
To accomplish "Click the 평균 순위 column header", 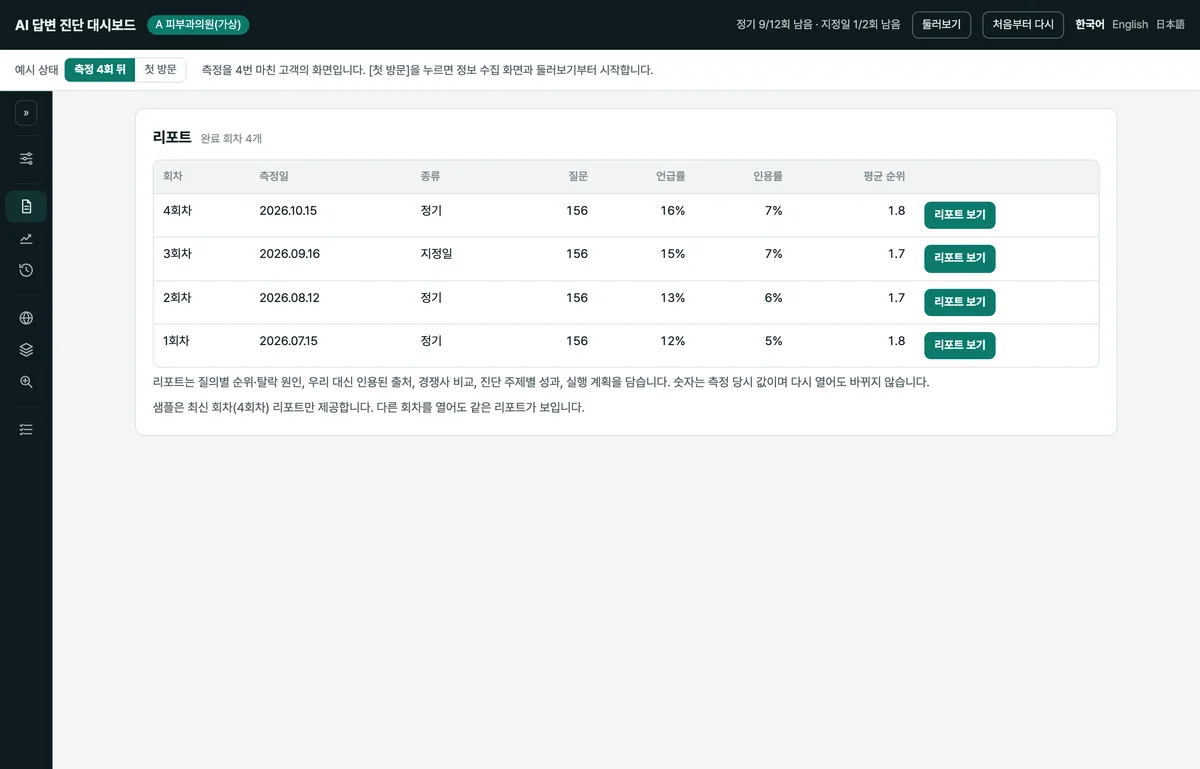I will [884, 177].
